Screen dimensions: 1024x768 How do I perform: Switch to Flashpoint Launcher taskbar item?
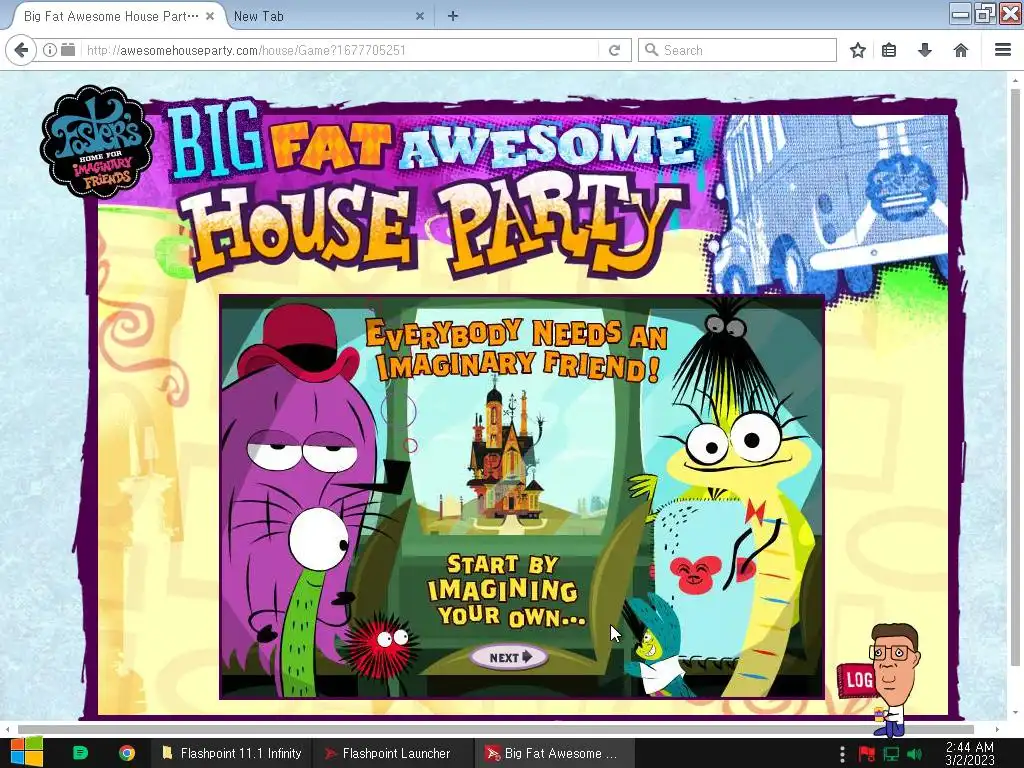point(392,753)
